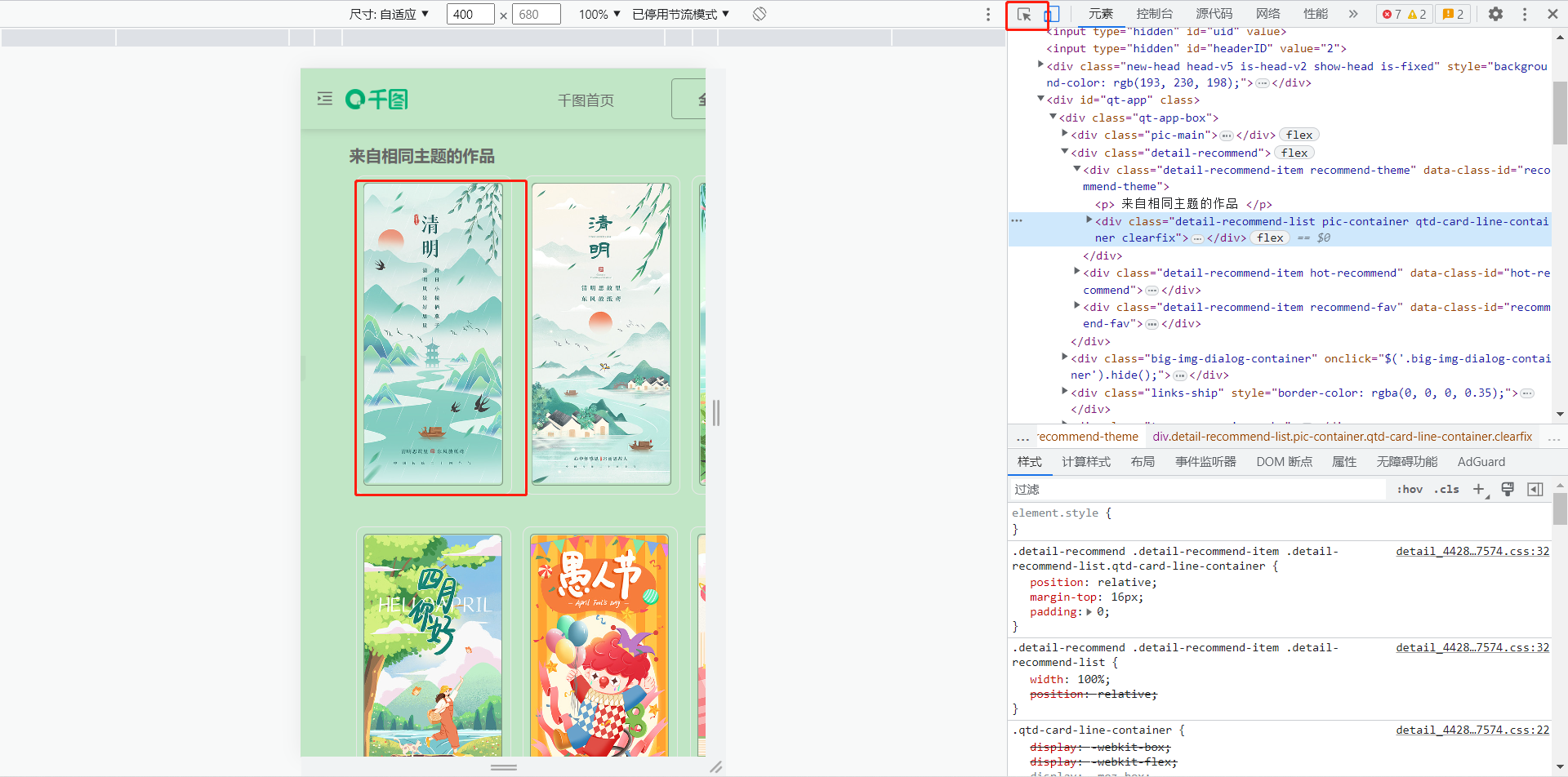
Task: Expand the links-ship div node
Action: point(1065,391)
